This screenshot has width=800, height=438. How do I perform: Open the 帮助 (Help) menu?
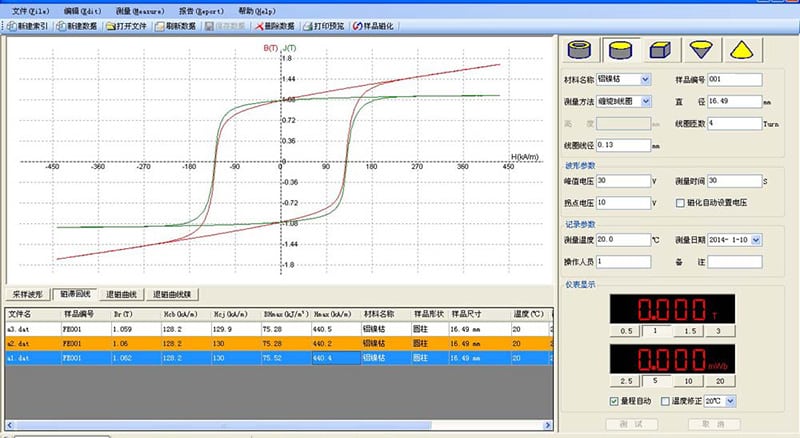257,11
